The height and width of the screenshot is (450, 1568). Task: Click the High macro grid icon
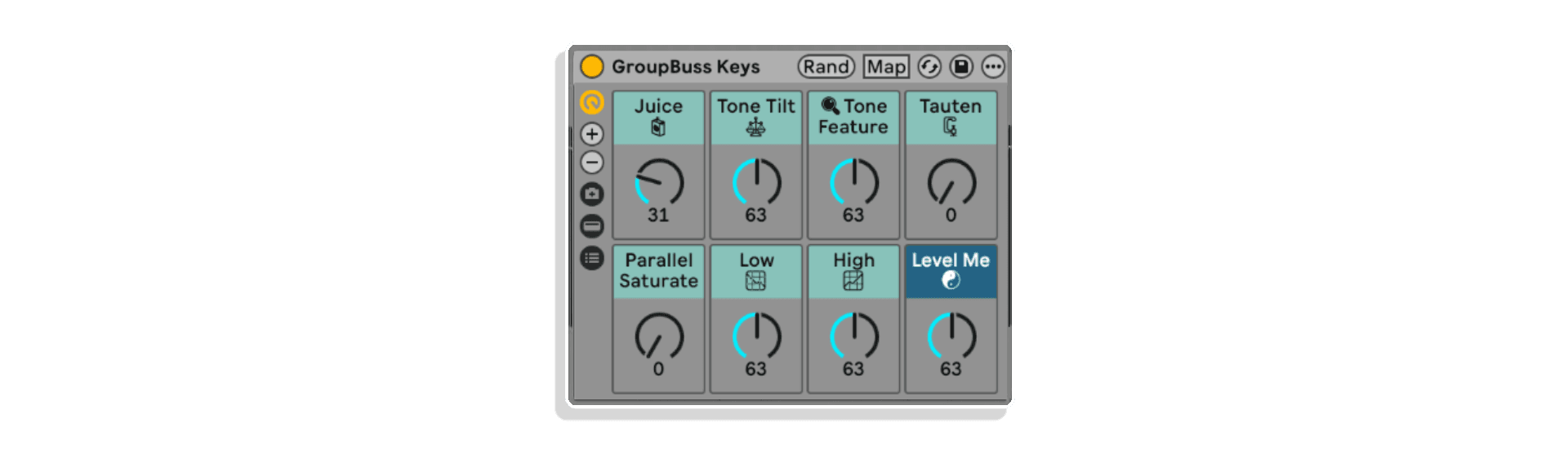coord(853,281)
